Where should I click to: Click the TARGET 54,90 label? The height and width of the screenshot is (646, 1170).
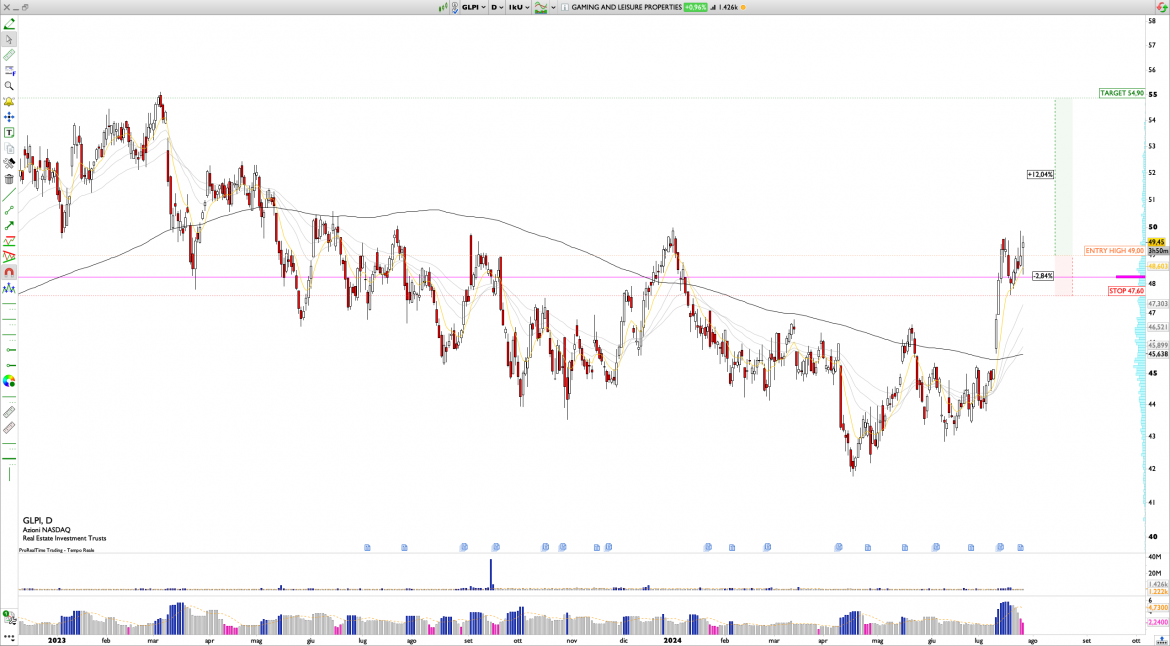tap(1121, 93)
